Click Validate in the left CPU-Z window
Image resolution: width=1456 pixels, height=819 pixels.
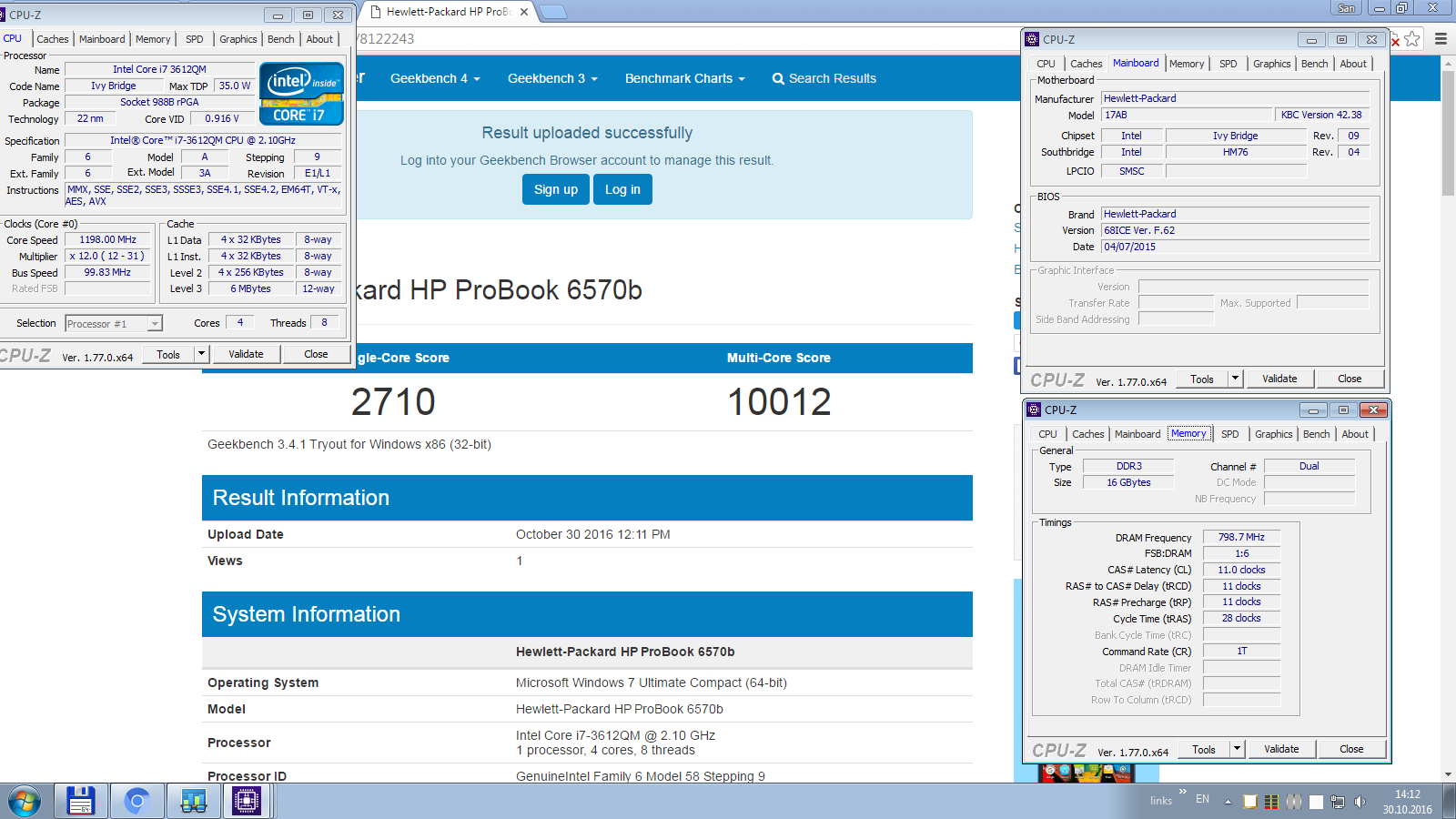click(x=246, y=354)
